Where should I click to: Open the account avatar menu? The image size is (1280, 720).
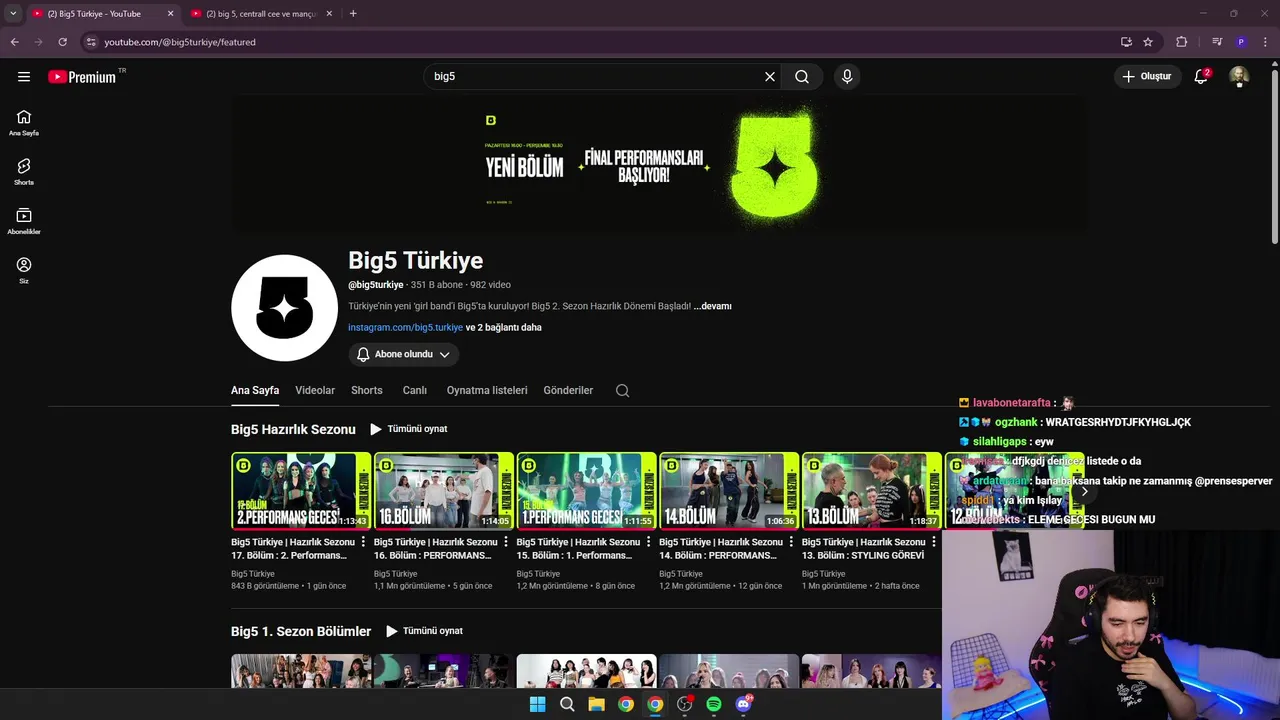coord(1239,76)
